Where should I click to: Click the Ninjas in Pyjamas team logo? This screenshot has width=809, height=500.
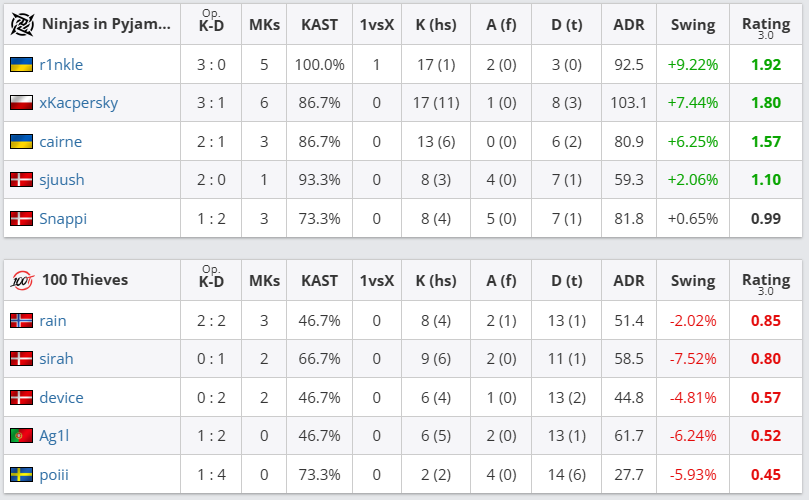tap(20, 25)
